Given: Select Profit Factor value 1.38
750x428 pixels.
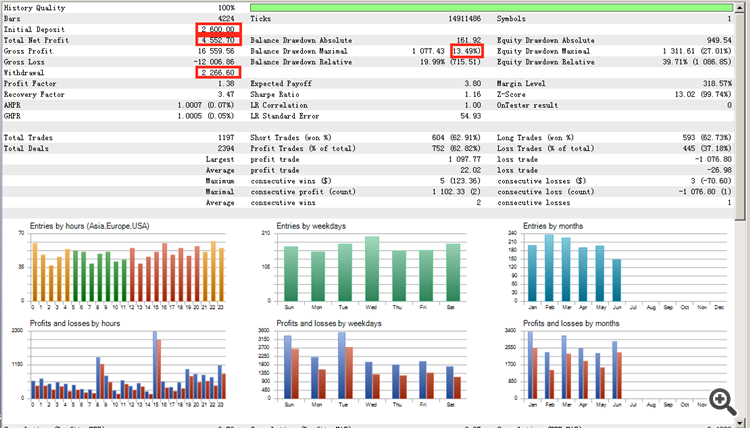Looking at the screenshot, I should [x=226, y=84].
